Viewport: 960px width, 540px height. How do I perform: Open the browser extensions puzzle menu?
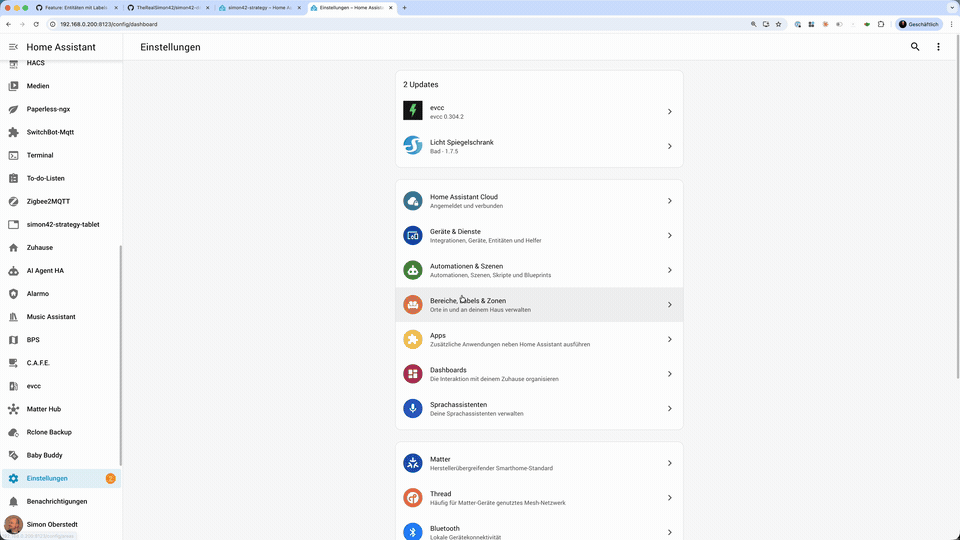click(881, 24)
